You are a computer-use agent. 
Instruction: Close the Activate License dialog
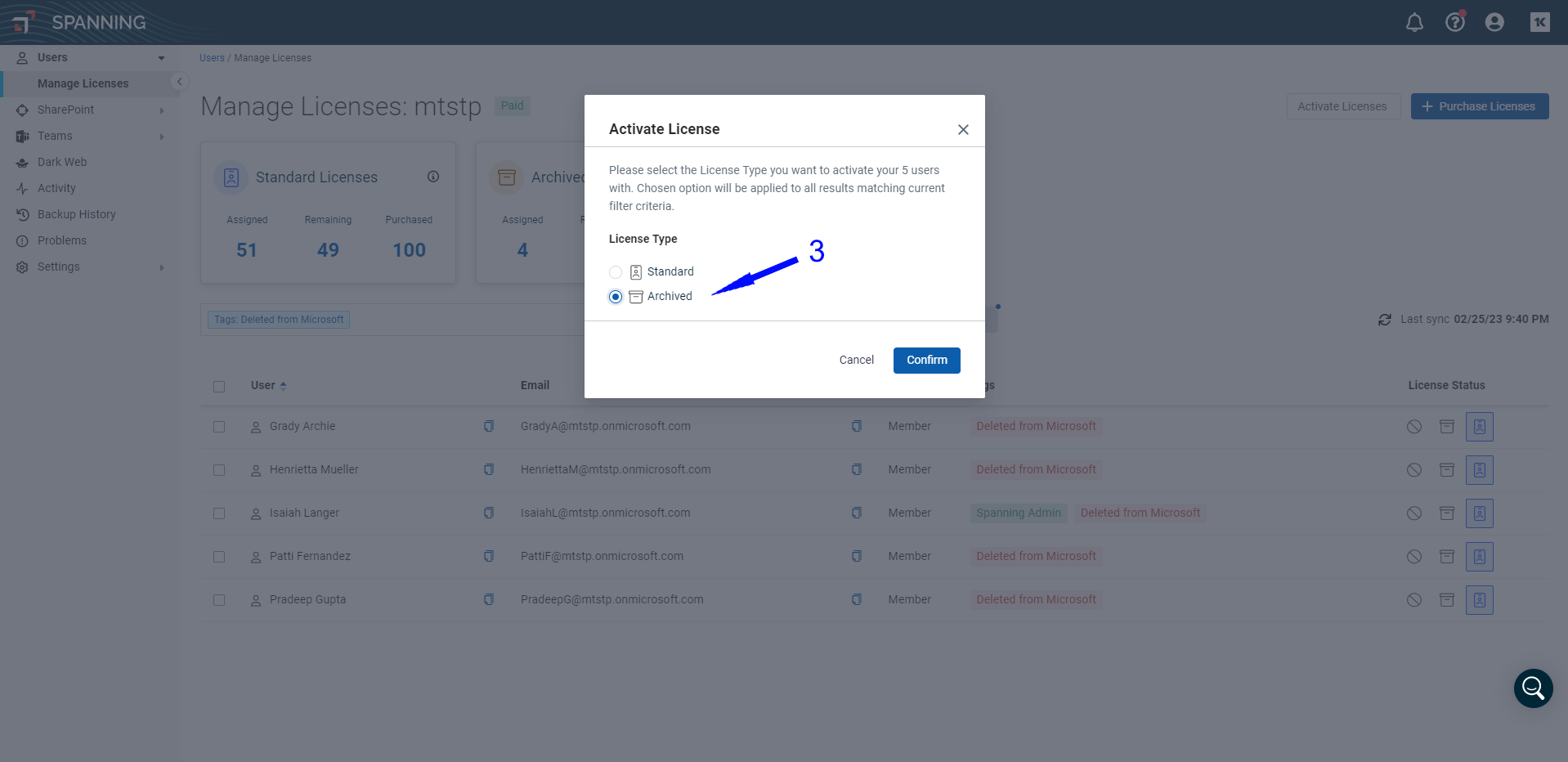coord(963,130)
